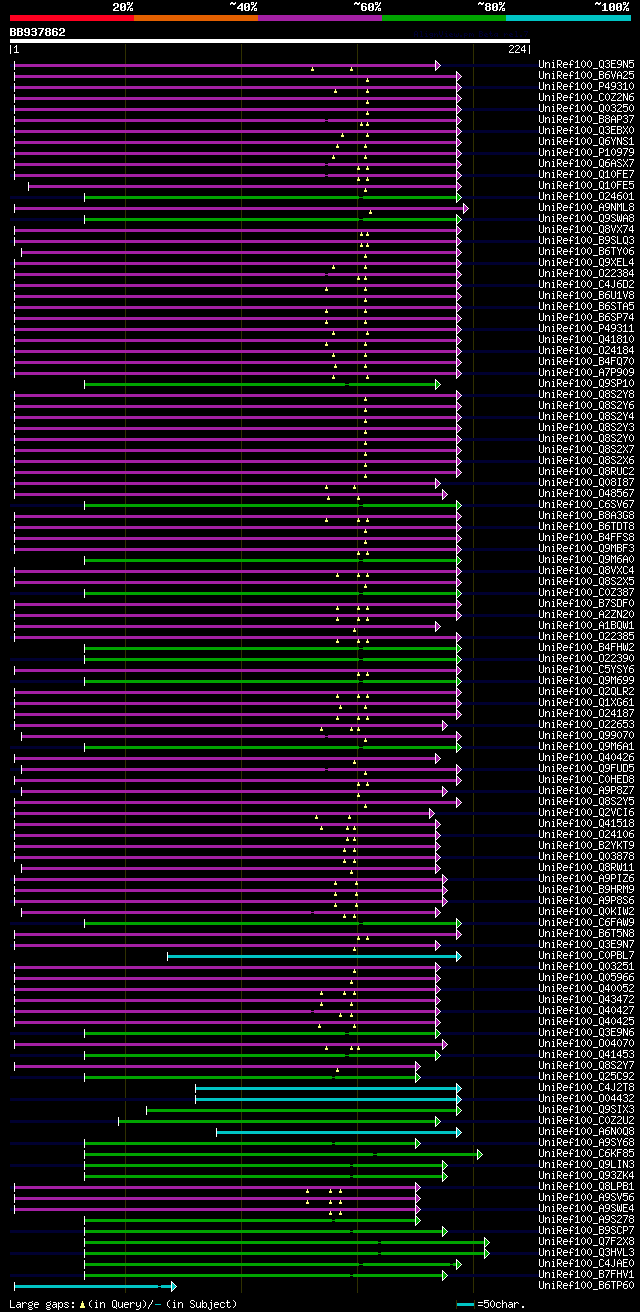Select hit label UniRef100_Q99070
The image size is (640, 1312).
[586, 735]
